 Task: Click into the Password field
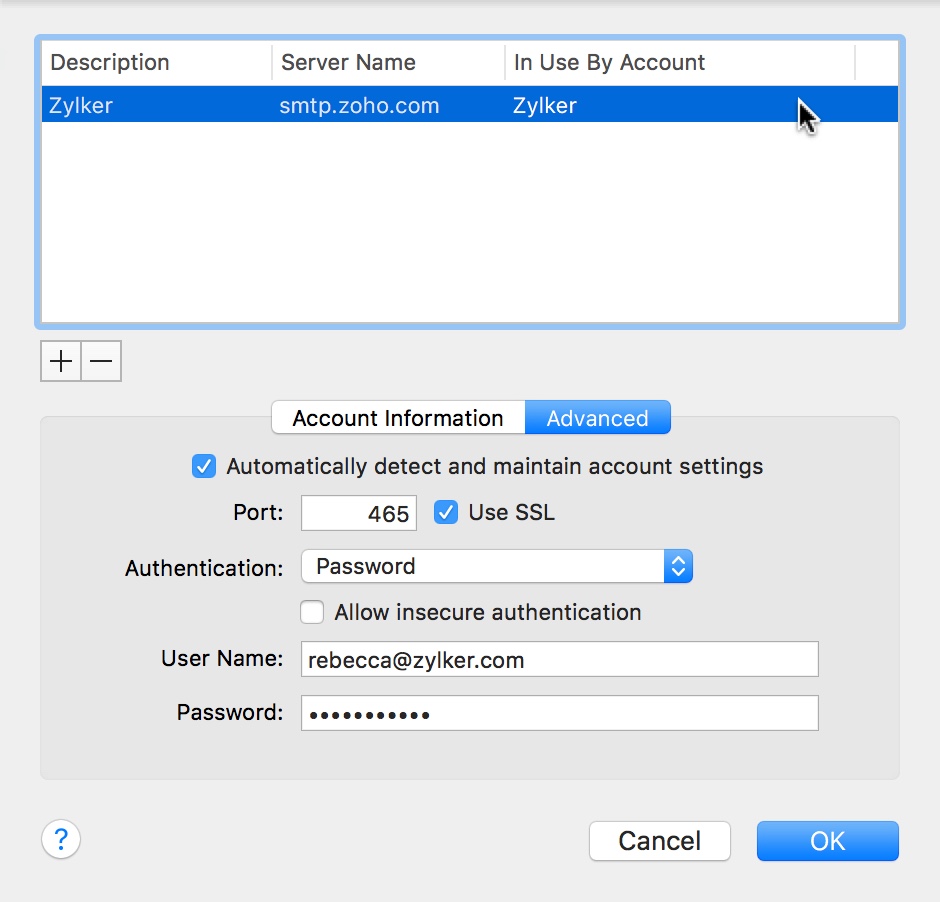point(559,714)
